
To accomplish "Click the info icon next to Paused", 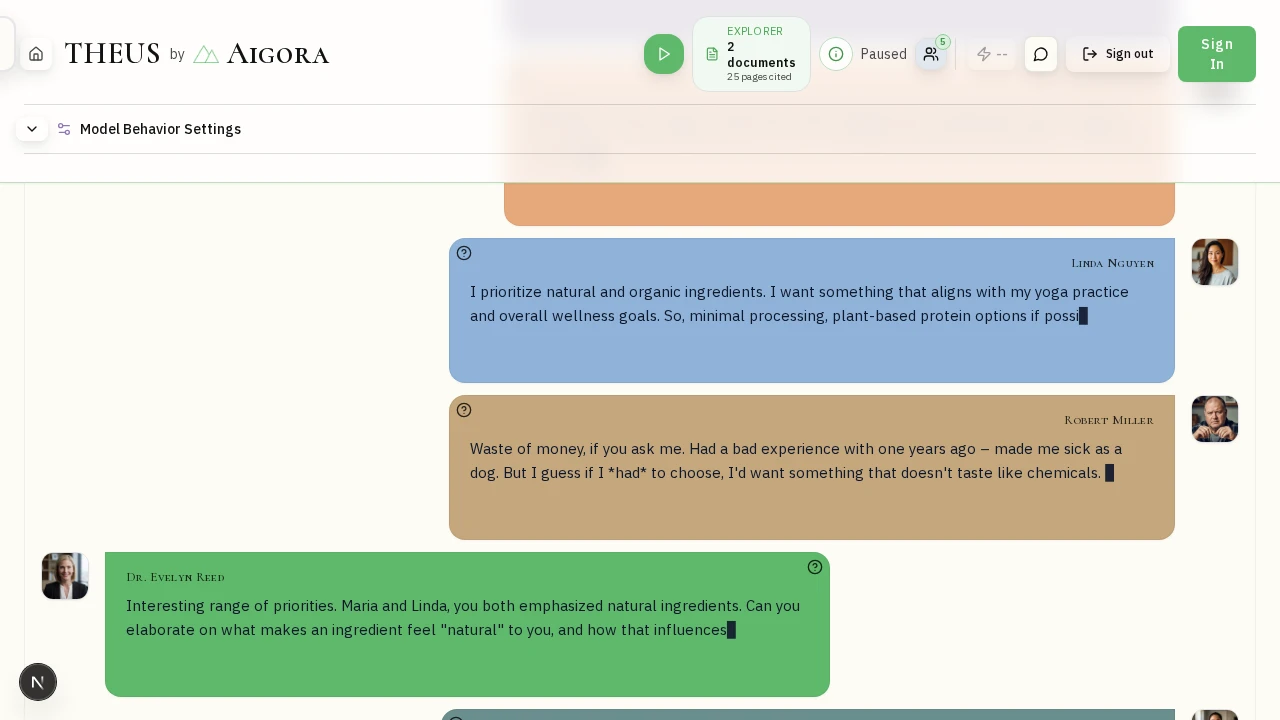I will point(836,54).
